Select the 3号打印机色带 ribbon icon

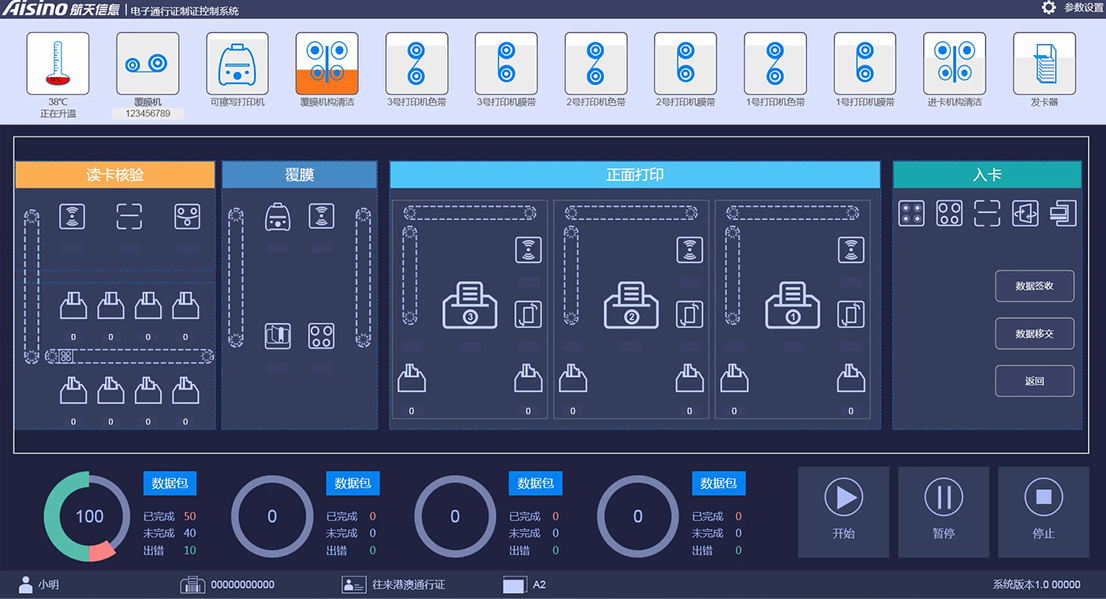416,64
